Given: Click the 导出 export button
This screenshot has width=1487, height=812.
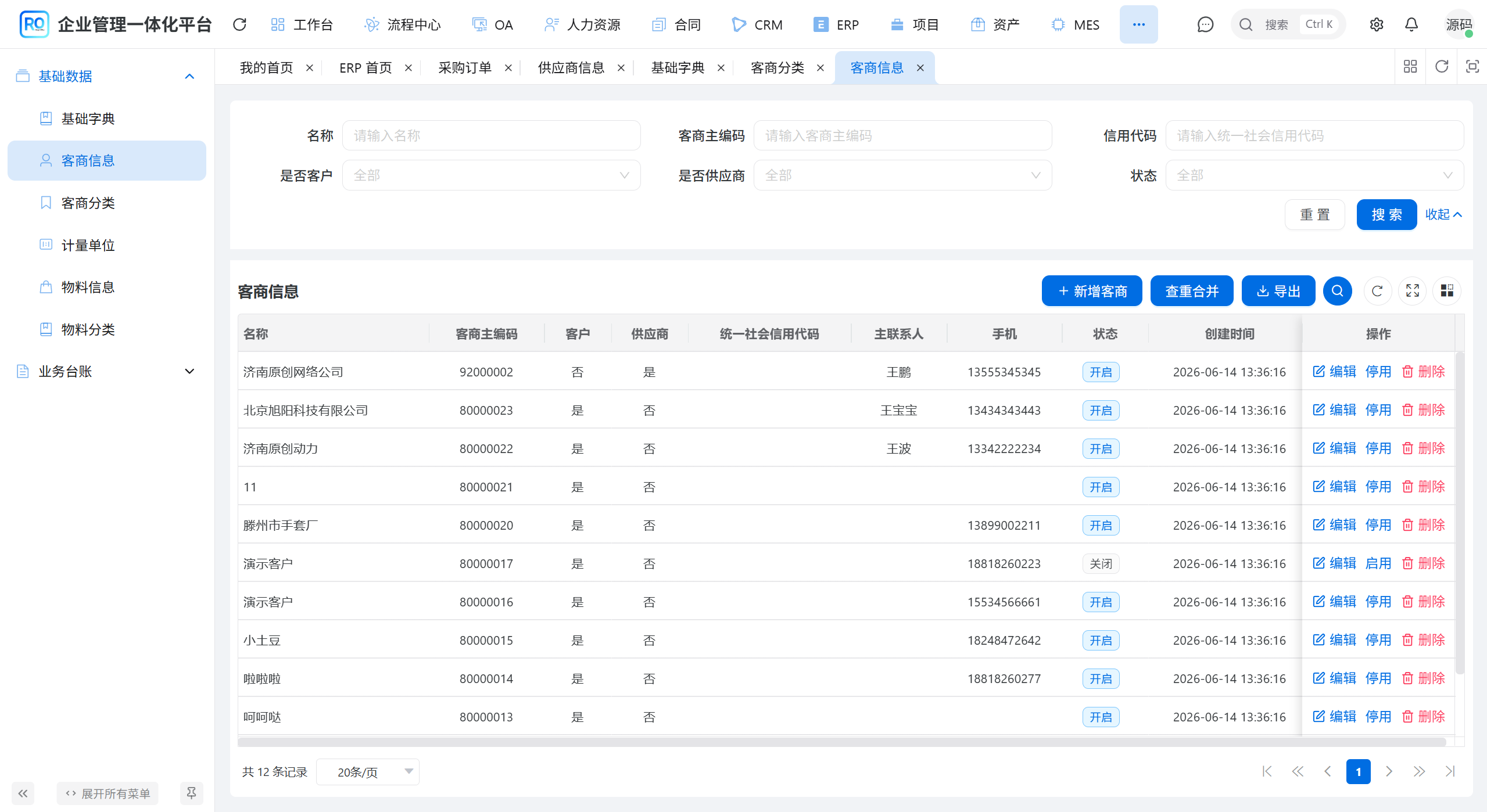Looking at the screenshot, I should pyautogui.click(x=1278, y=291).
